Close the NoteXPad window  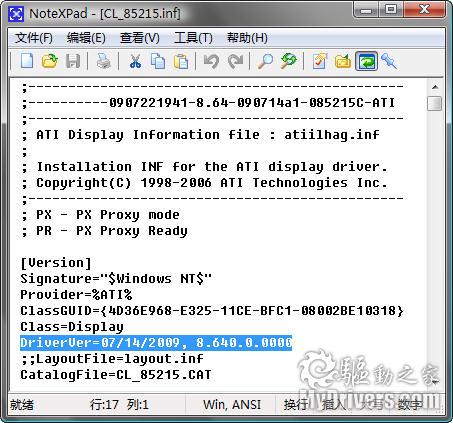tap(424, 10)
